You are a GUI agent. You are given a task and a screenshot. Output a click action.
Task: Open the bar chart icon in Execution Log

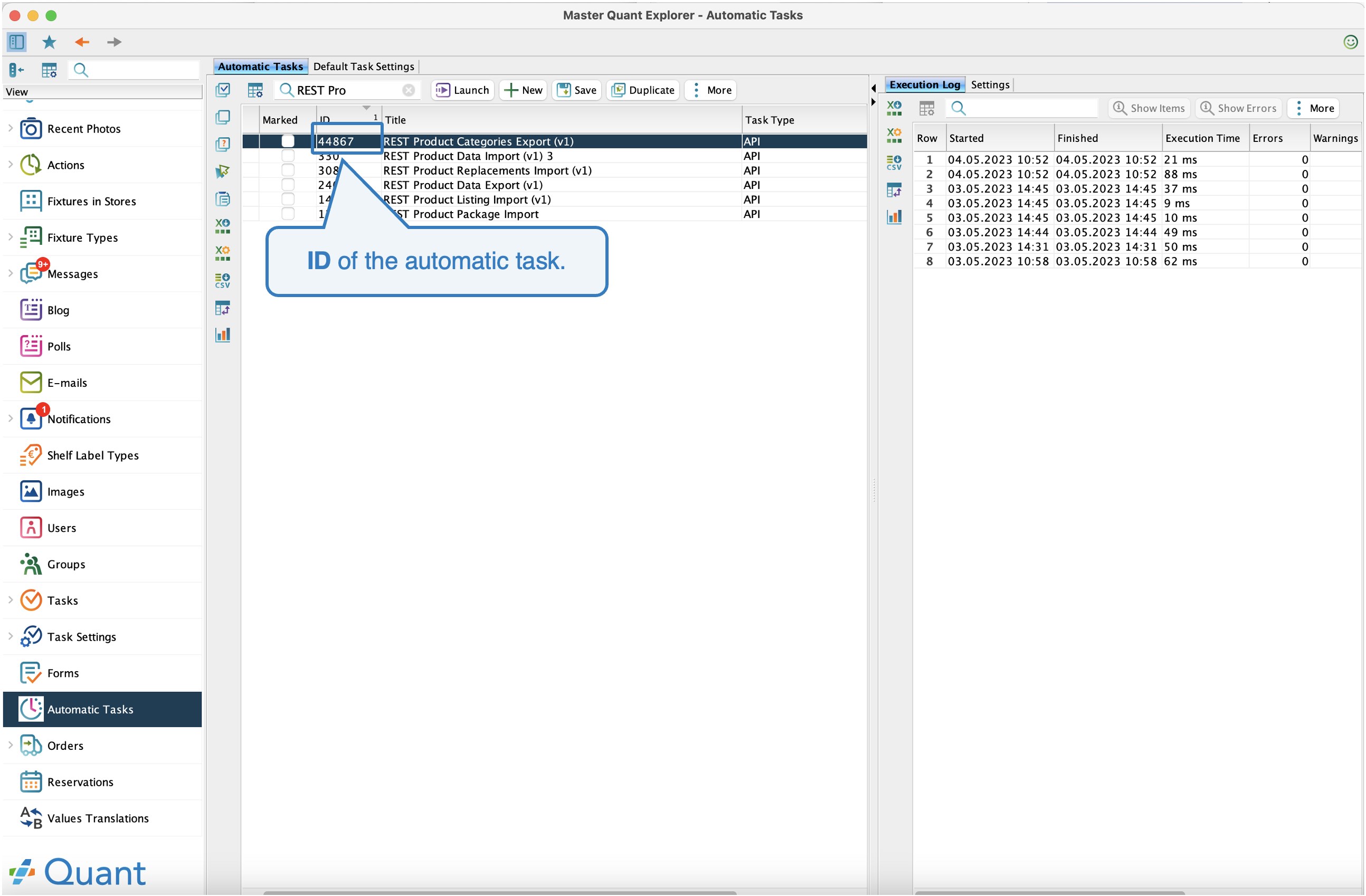(x=894, y=217)
